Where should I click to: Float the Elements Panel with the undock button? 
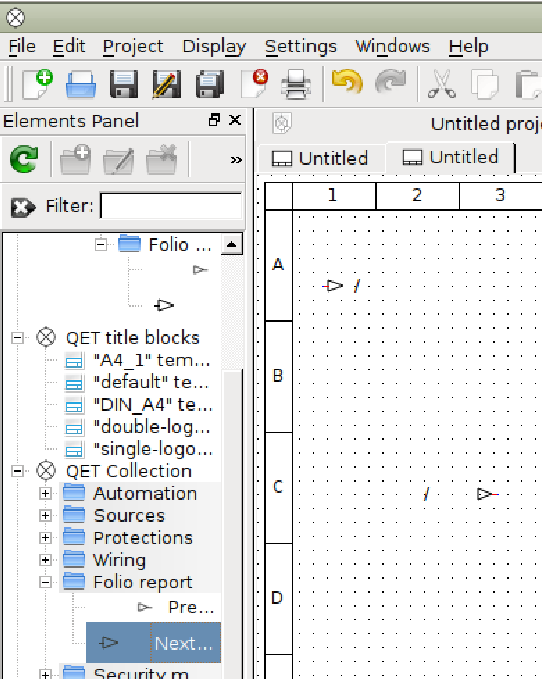214,120
